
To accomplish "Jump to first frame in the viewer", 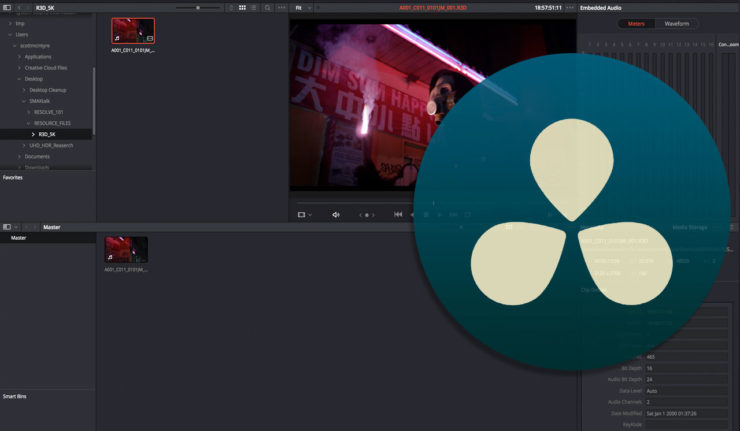I will point(398,214).
